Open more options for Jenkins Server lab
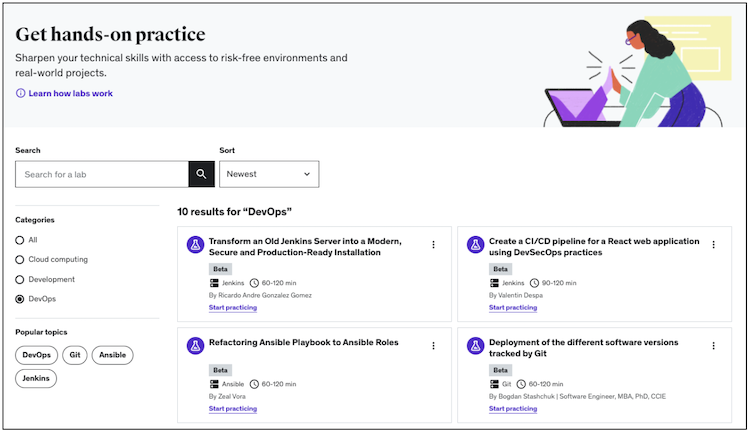Viewport: 750px width, 431px height. click(x=433, y=245)
